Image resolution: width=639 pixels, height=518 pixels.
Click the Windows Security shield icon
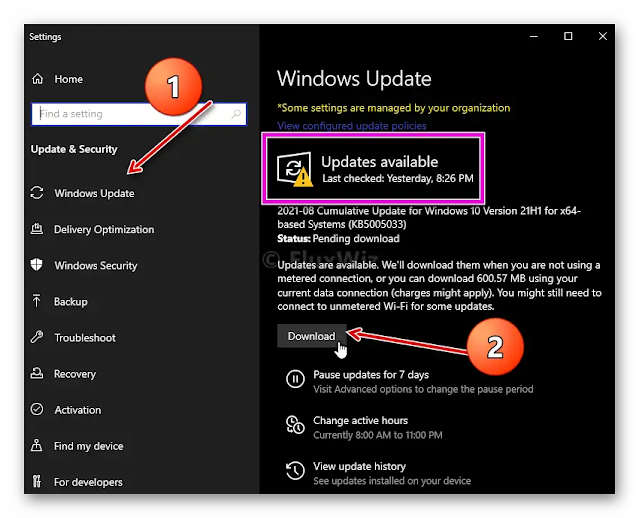pos(37,265)
